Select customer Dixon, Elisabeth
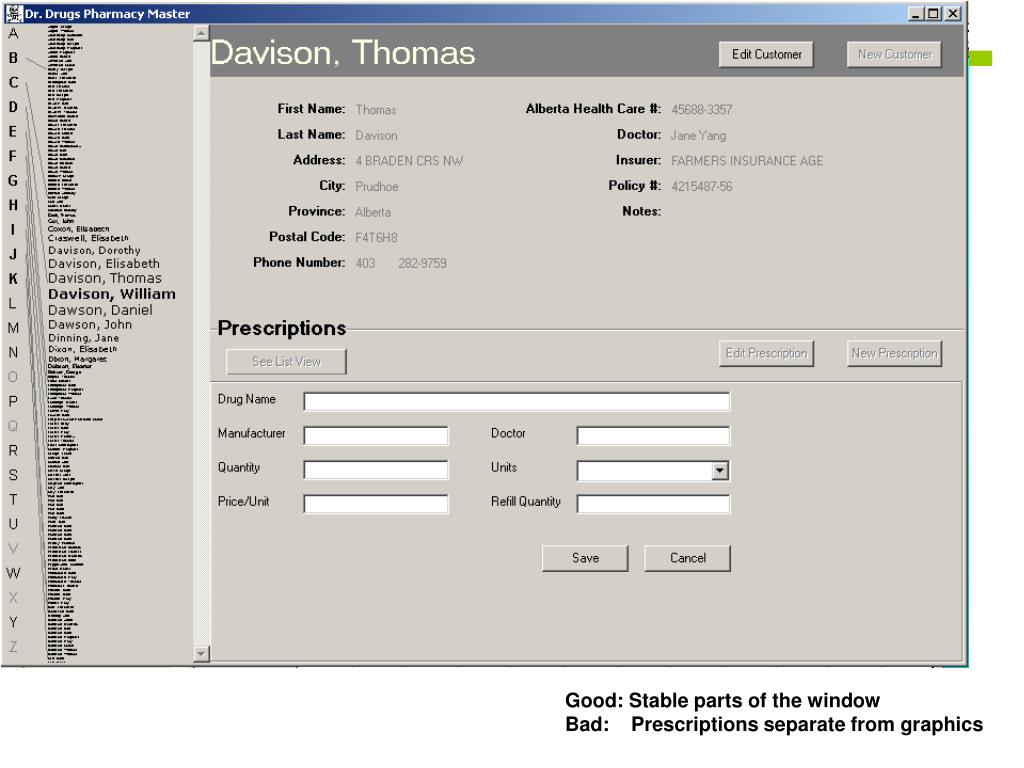Screen dimensions: 1024x768 [x=82, y=349]
